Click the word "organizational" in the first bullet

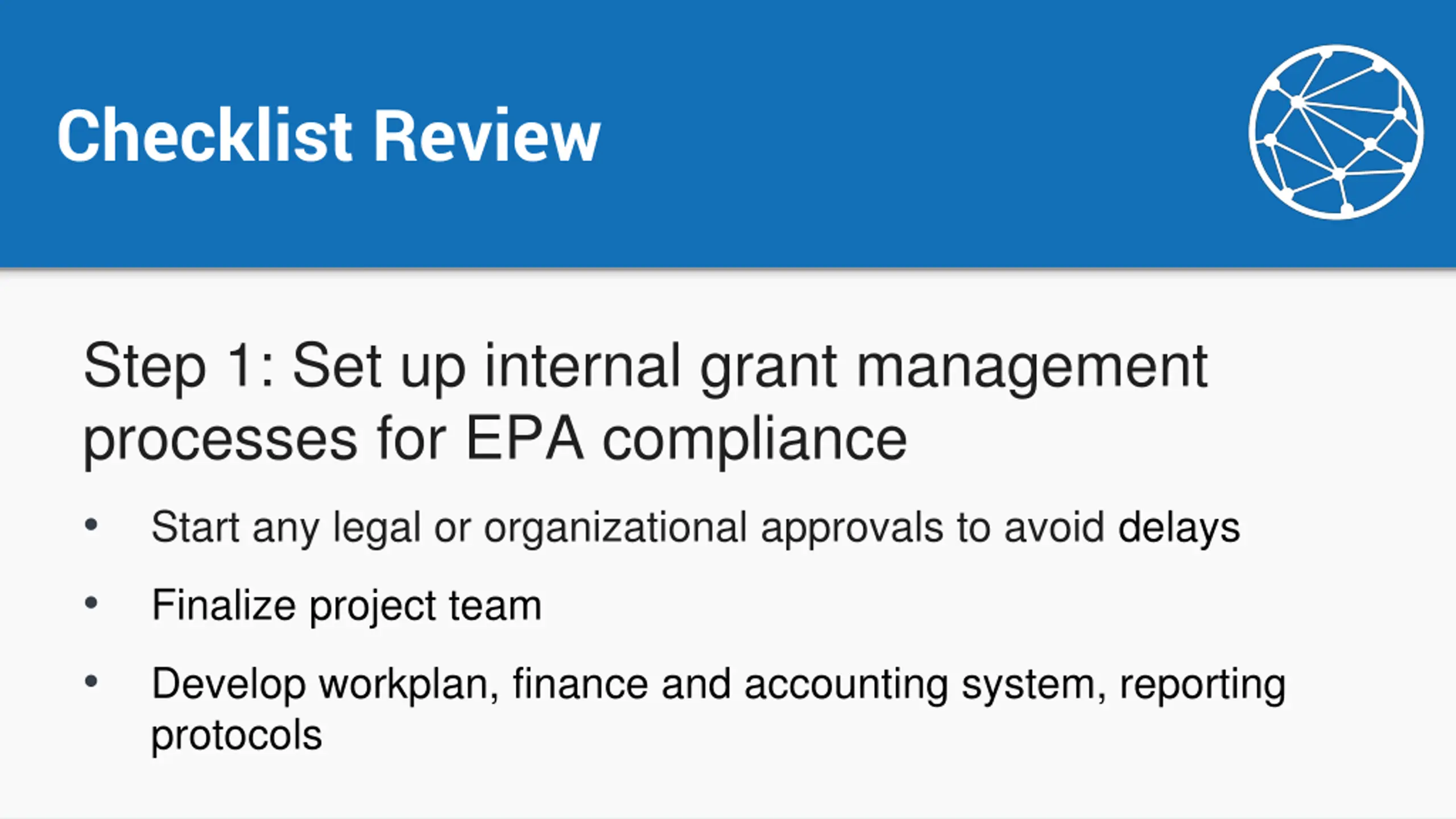click(615, 529)
